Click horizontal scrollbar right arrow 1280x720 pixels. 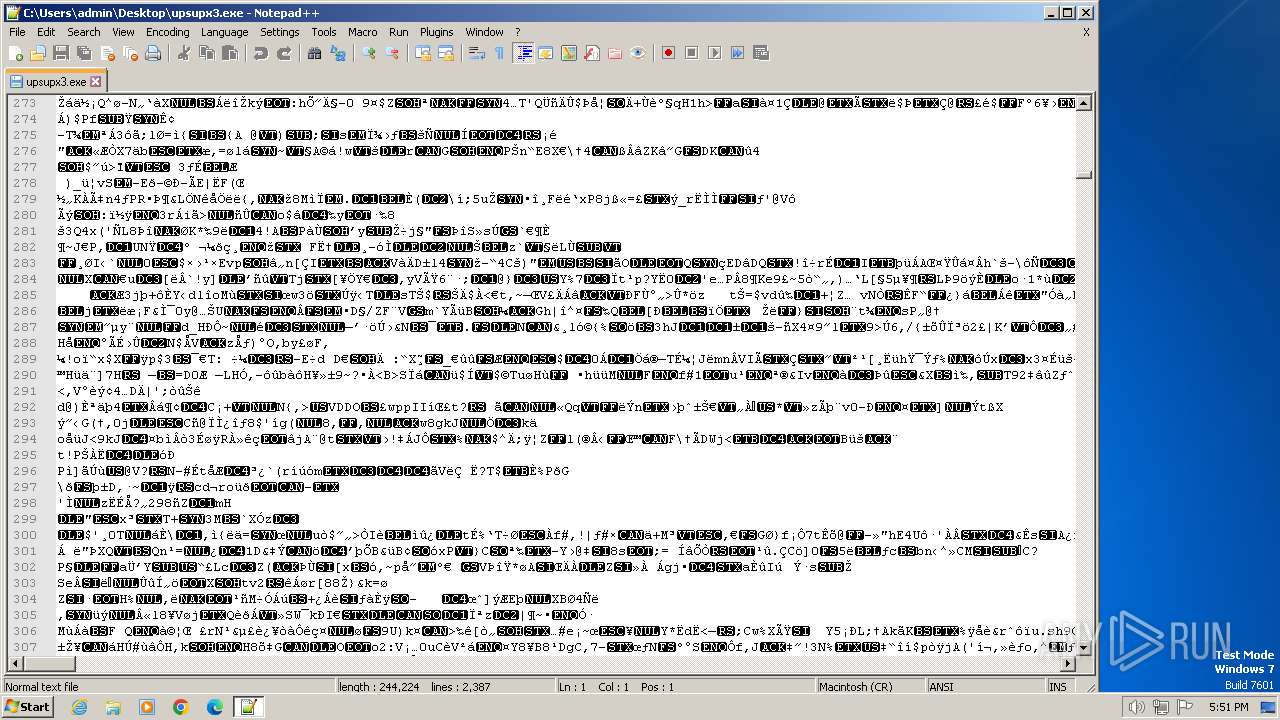[x=1066, y=665]
